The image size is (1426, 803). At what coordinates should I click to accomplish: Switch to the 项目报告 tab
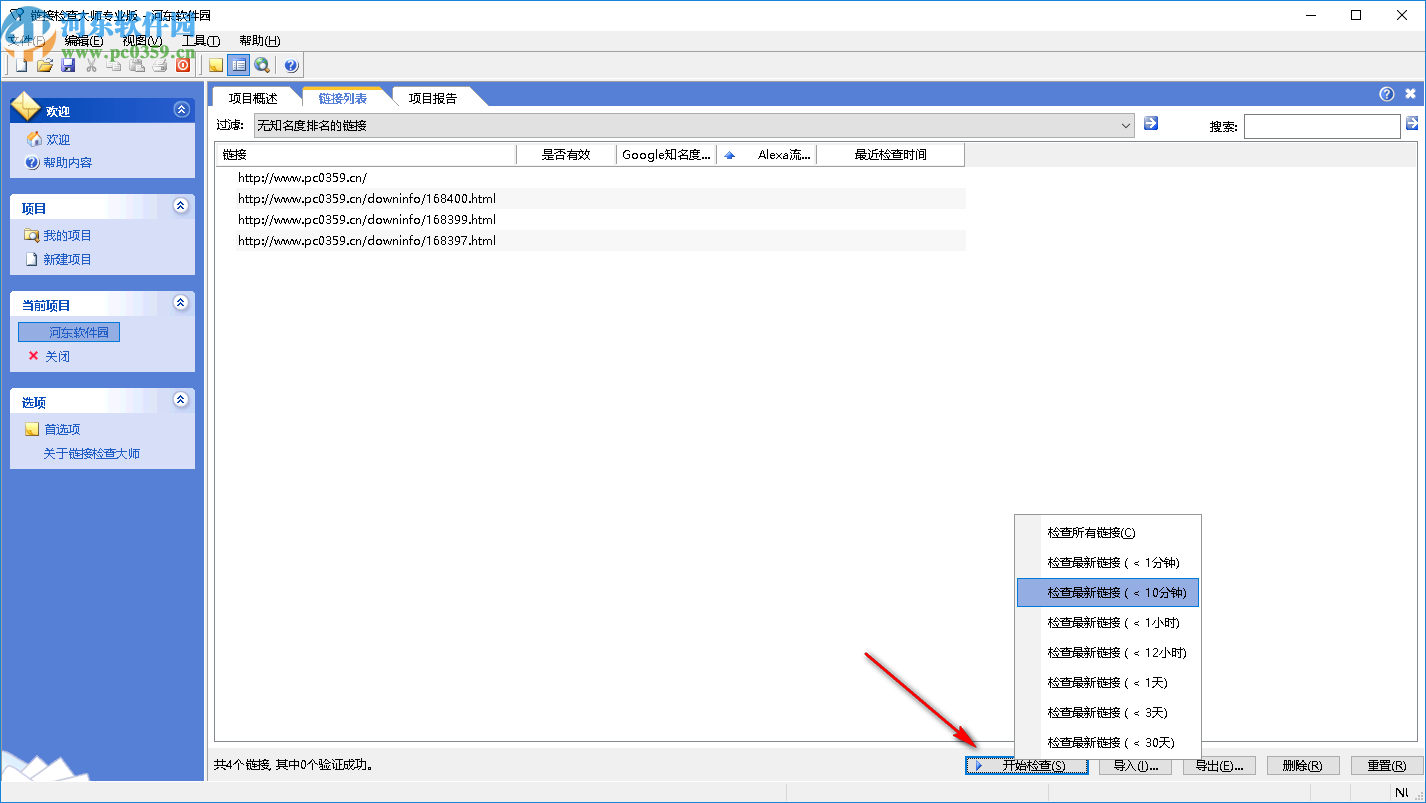[x=433, y=98]
